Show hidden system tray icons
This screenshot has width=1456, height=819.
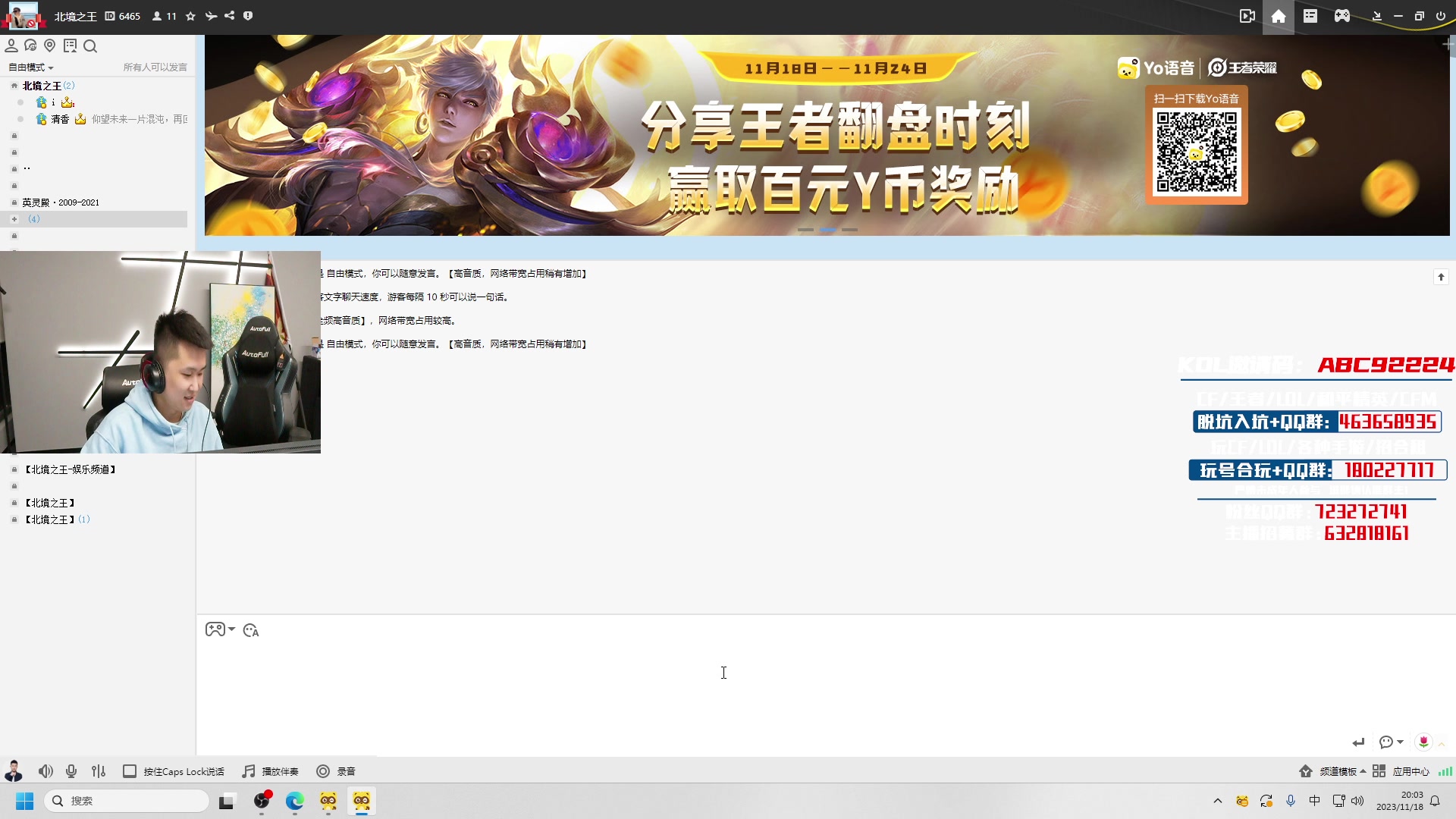coord(1218,801)
